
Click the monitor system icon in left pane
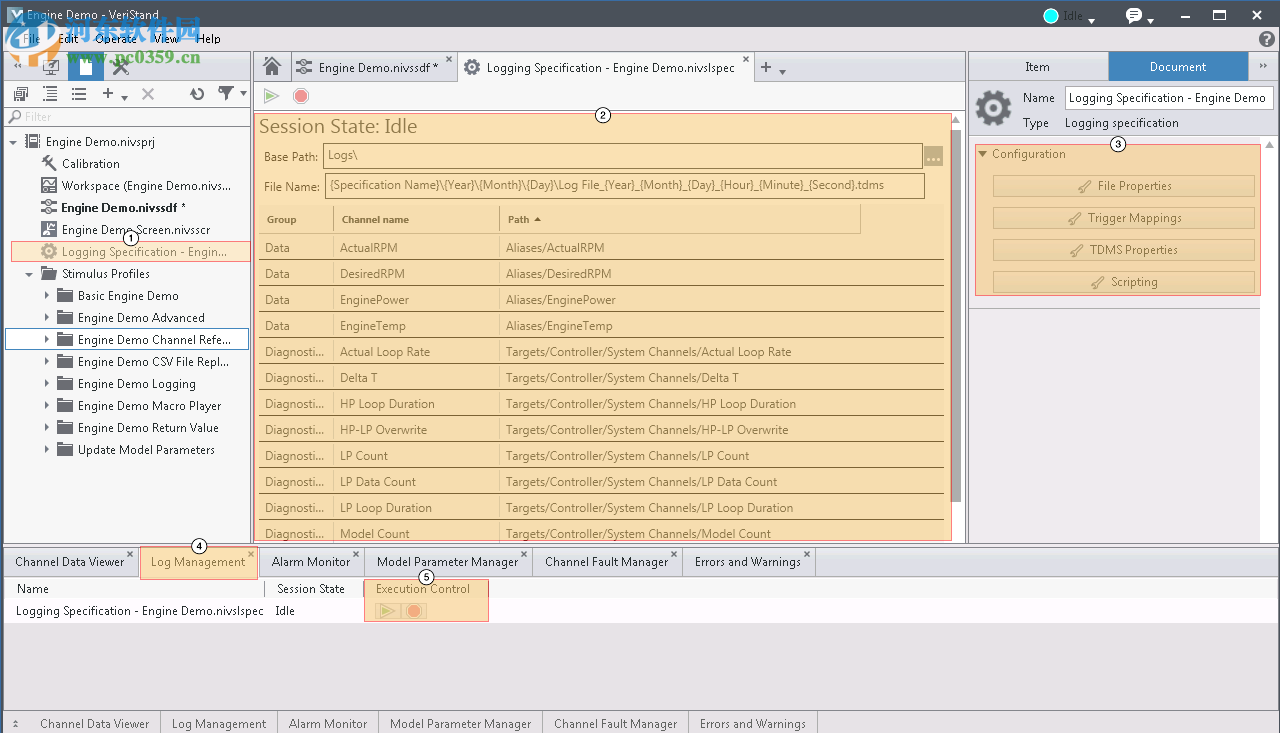pos(50,67)
